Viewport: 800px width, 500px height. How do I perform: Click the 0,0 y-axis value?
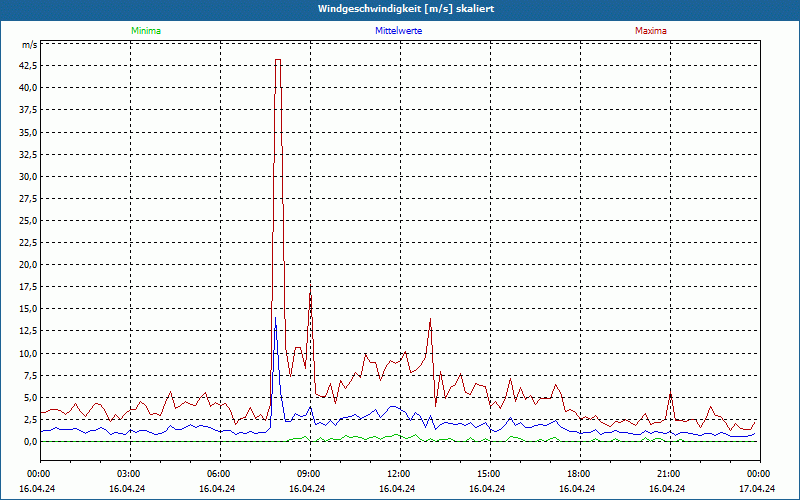(x=29, y=442)
